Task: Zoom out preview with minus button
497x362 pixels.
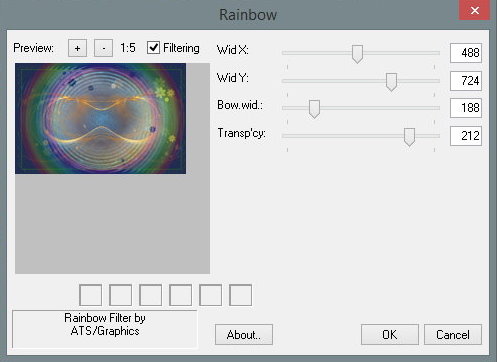Action: 103,48
